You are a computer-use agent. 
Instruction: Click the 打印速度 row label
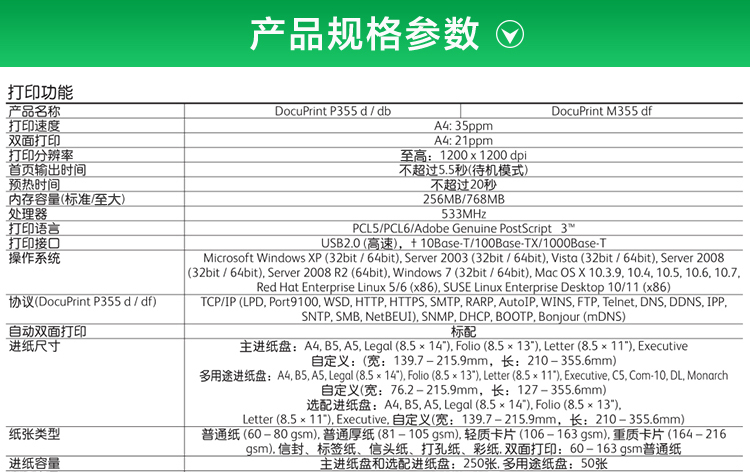coord(34,126)
